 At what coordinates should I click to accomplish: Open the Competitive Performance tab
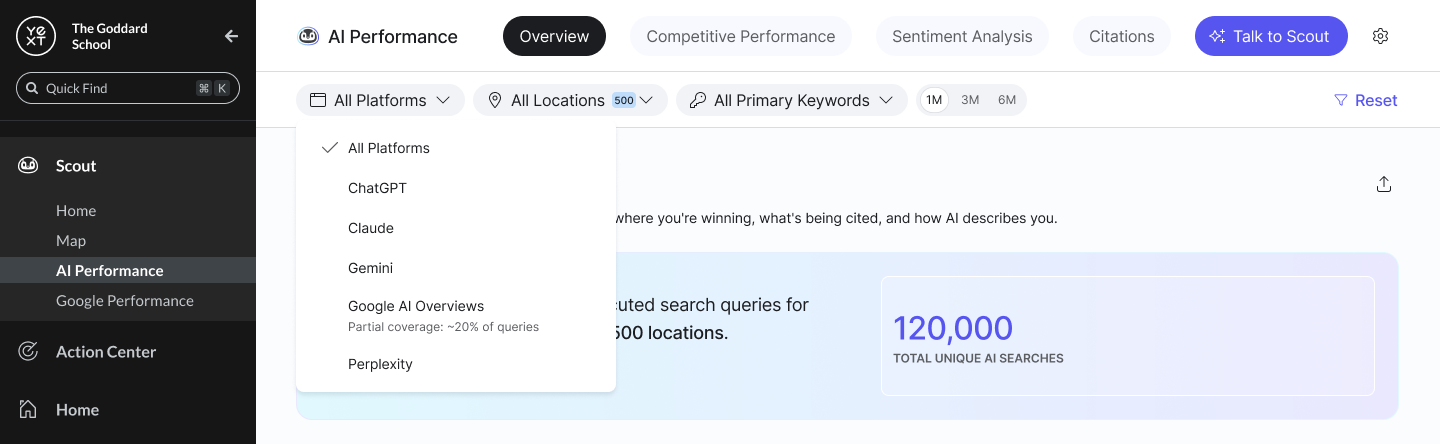point(741,36)
